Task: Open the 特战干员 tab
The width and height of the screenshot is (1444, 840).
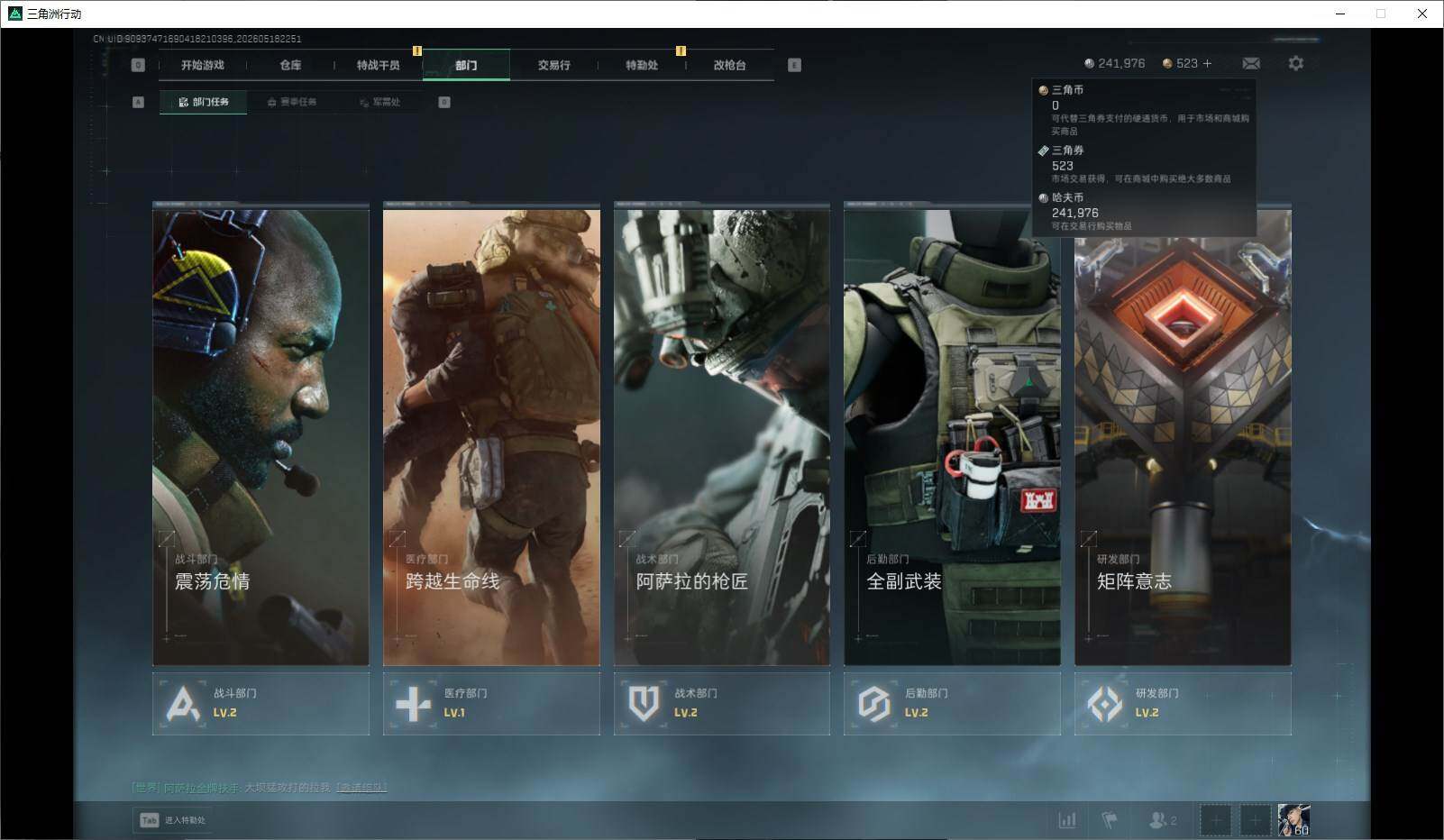Action: pyautogui.click(x=378, y=65)
